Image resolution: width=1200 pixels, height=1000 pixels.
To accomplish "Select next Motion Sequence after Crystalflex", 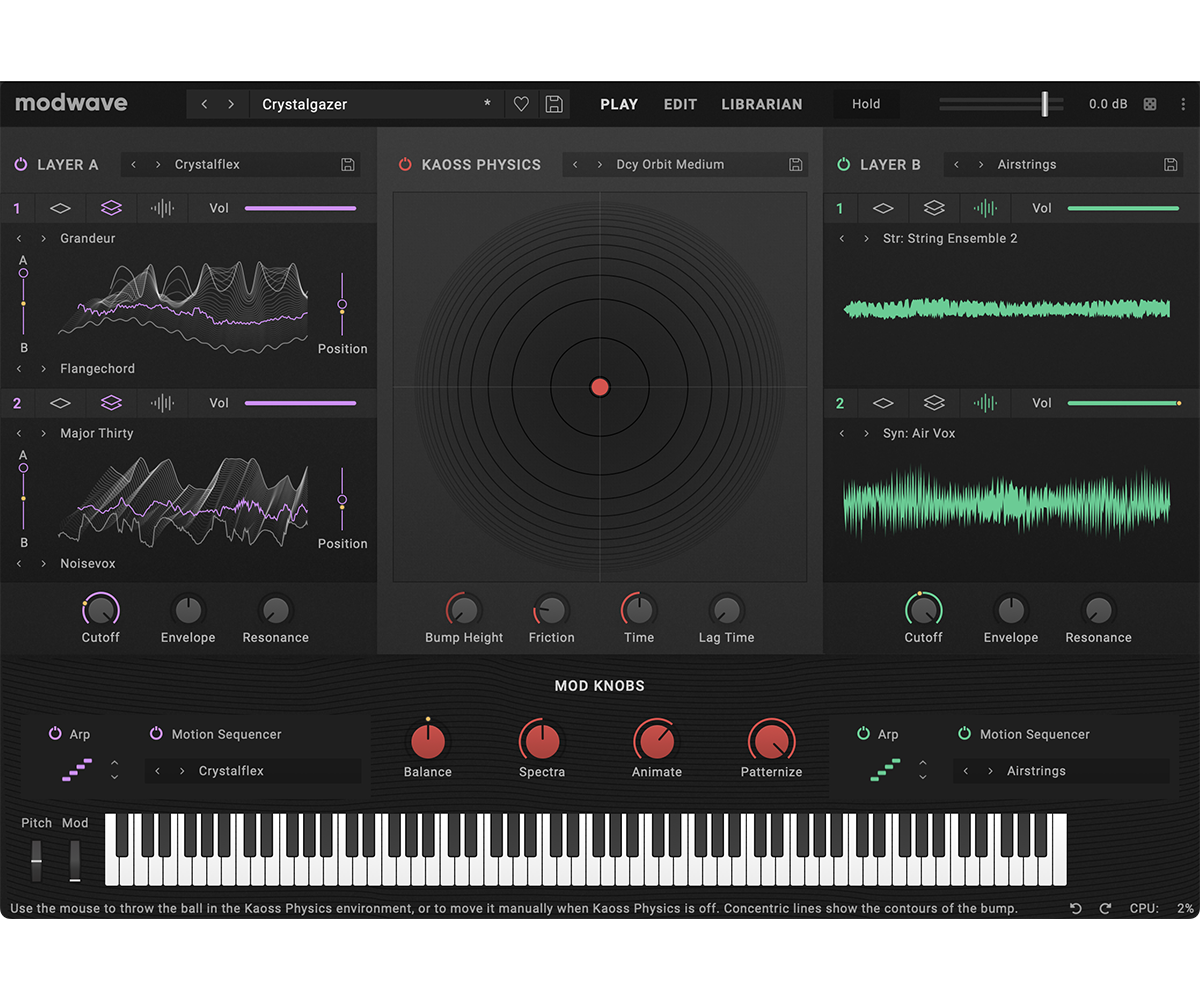I will pos(182,771).
